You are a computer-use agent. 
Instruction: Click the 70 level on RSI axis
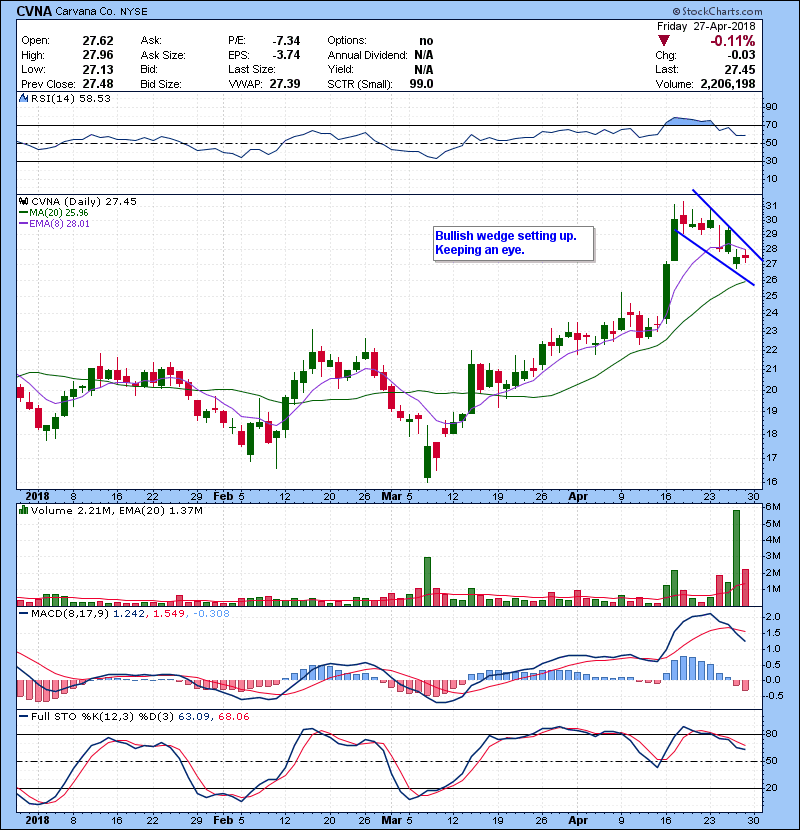771,125
